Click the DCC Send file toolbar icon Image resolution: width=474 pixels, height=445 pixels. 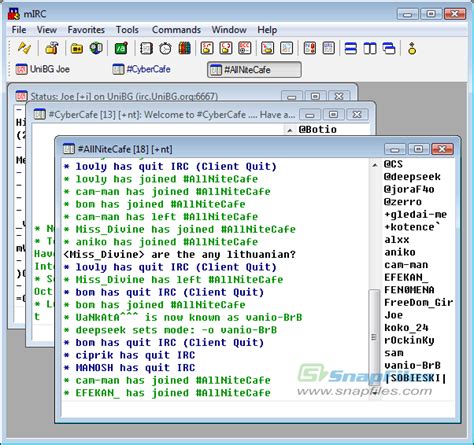207,48
